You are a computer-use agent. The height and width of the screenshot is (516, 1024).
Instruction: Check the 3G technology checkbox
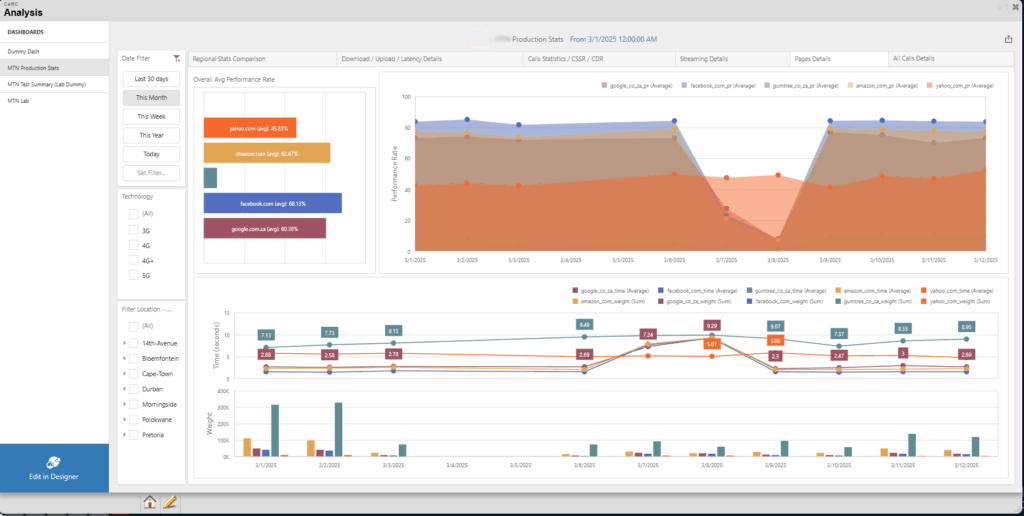click(134, 229)
